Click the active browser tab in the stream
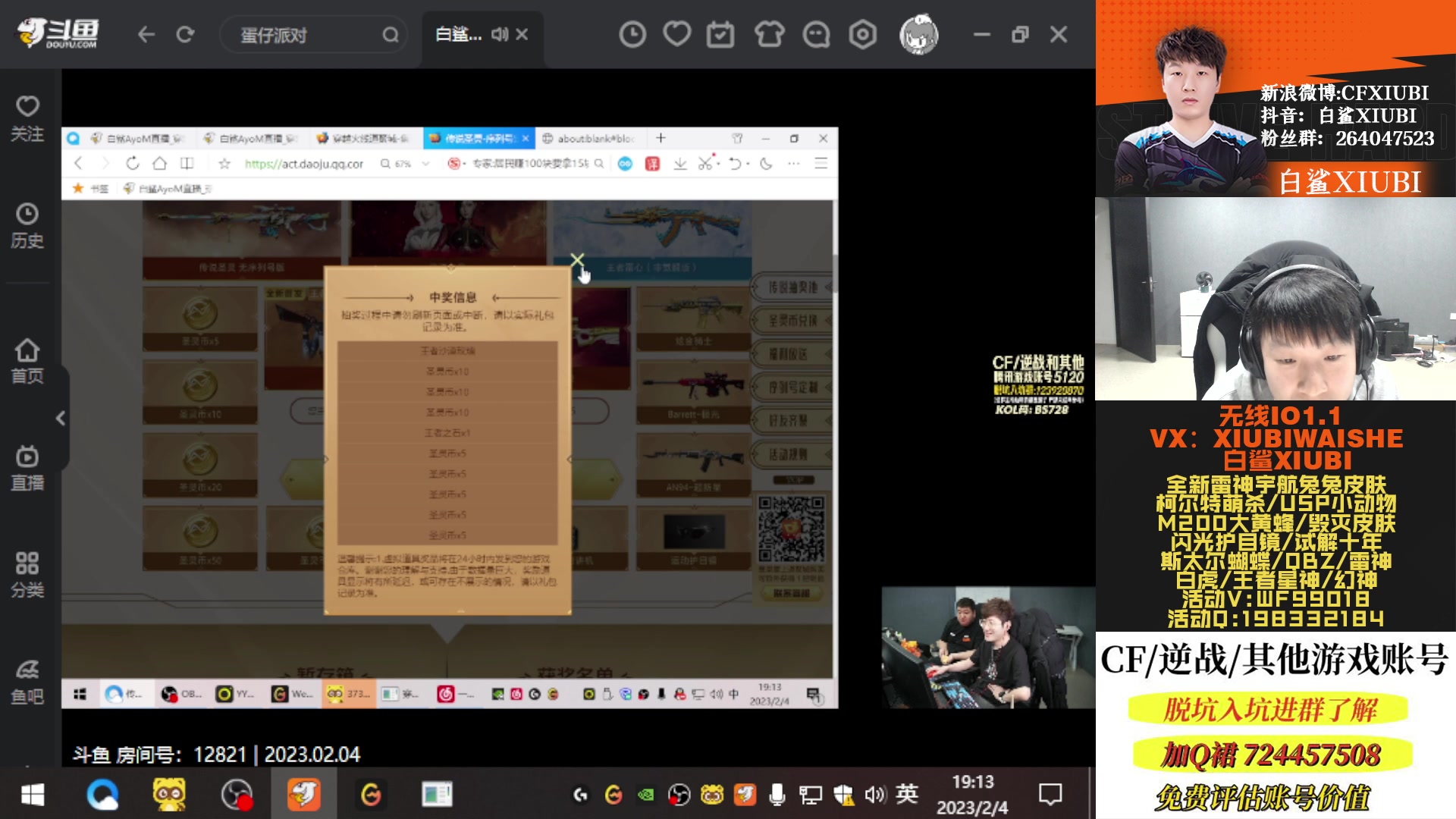The width and height of the screenshot is (1456, 819). click(x=479, y=138)
